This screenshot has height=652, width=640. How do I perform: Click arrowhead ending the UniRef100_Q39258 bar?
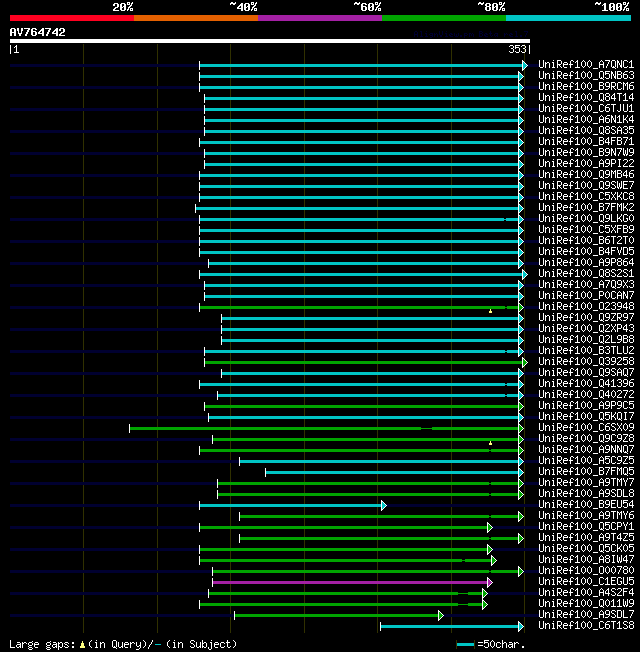point(525,363)
